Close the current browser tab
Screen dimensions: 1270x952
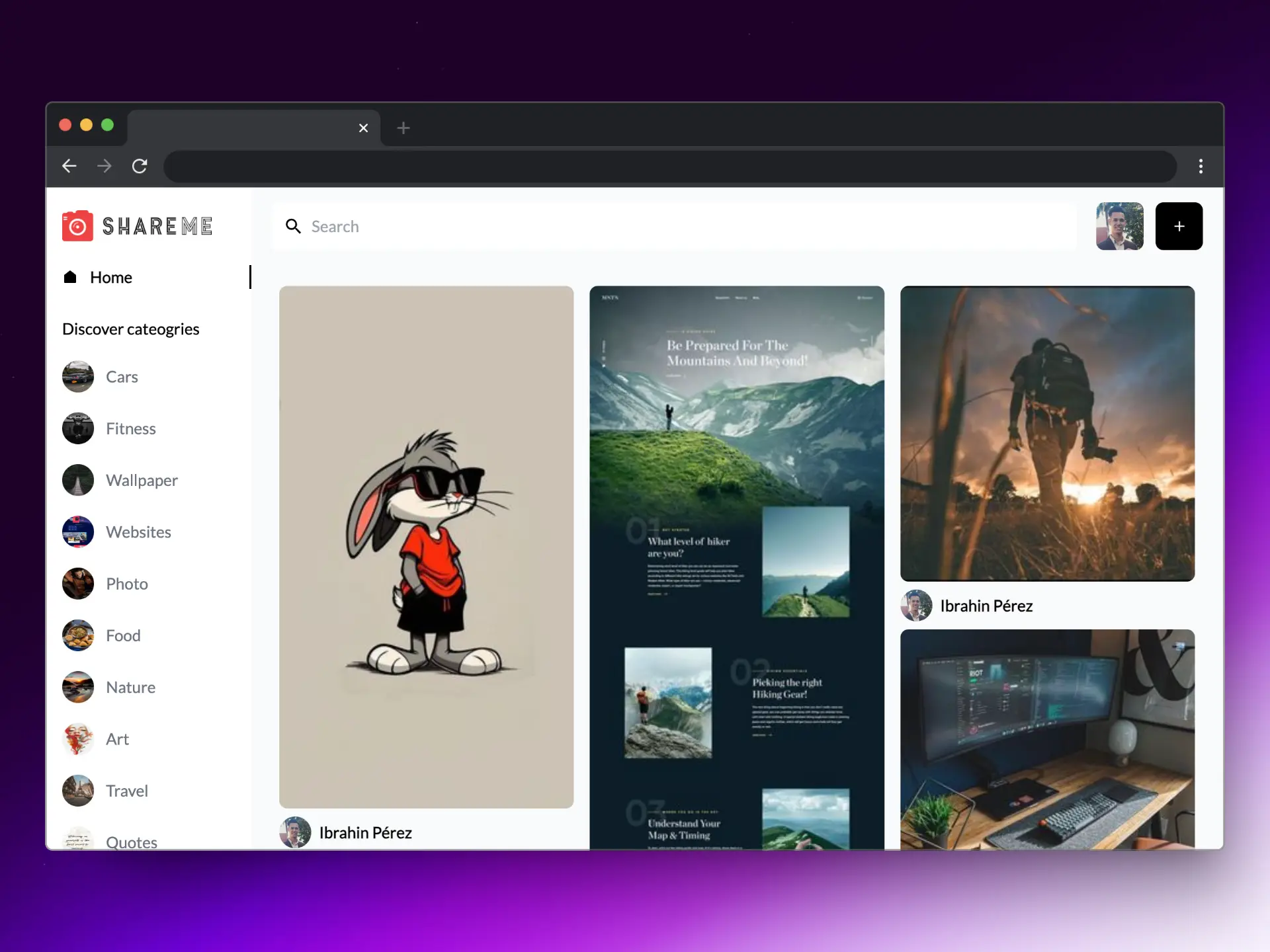click(363, 128)
